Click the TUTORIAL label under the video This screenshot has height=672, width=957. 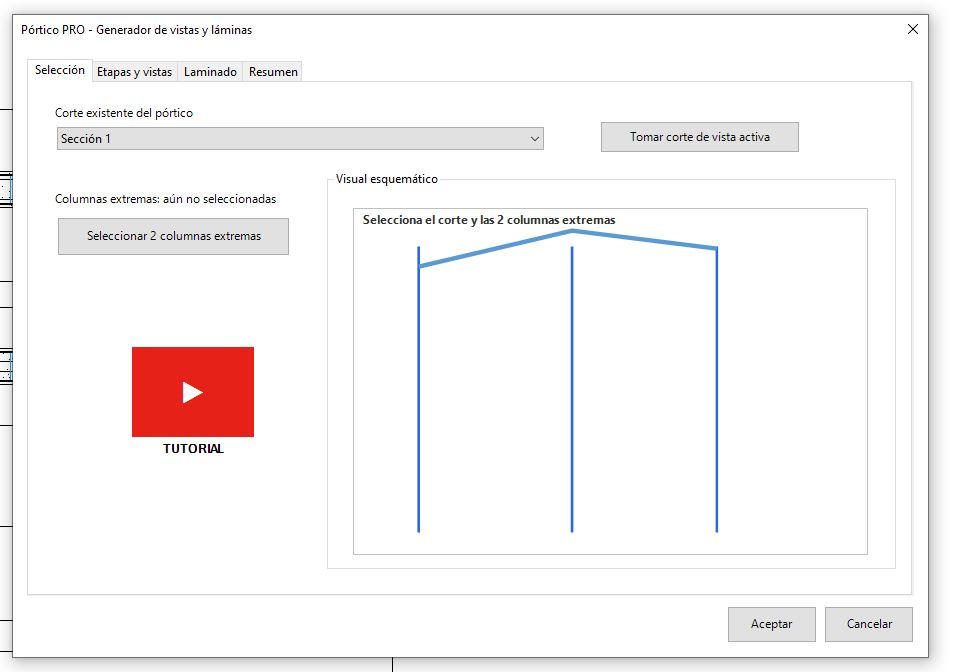[193, 449]
